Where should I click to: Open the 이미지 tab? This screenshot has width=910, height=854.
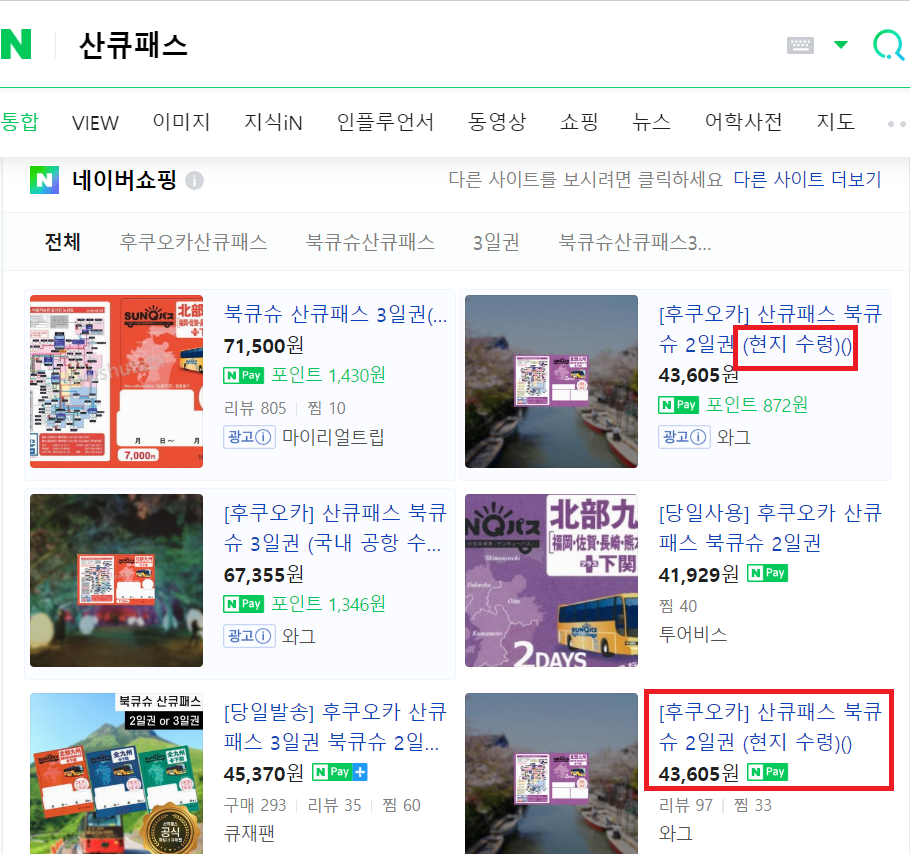(181, 122)
